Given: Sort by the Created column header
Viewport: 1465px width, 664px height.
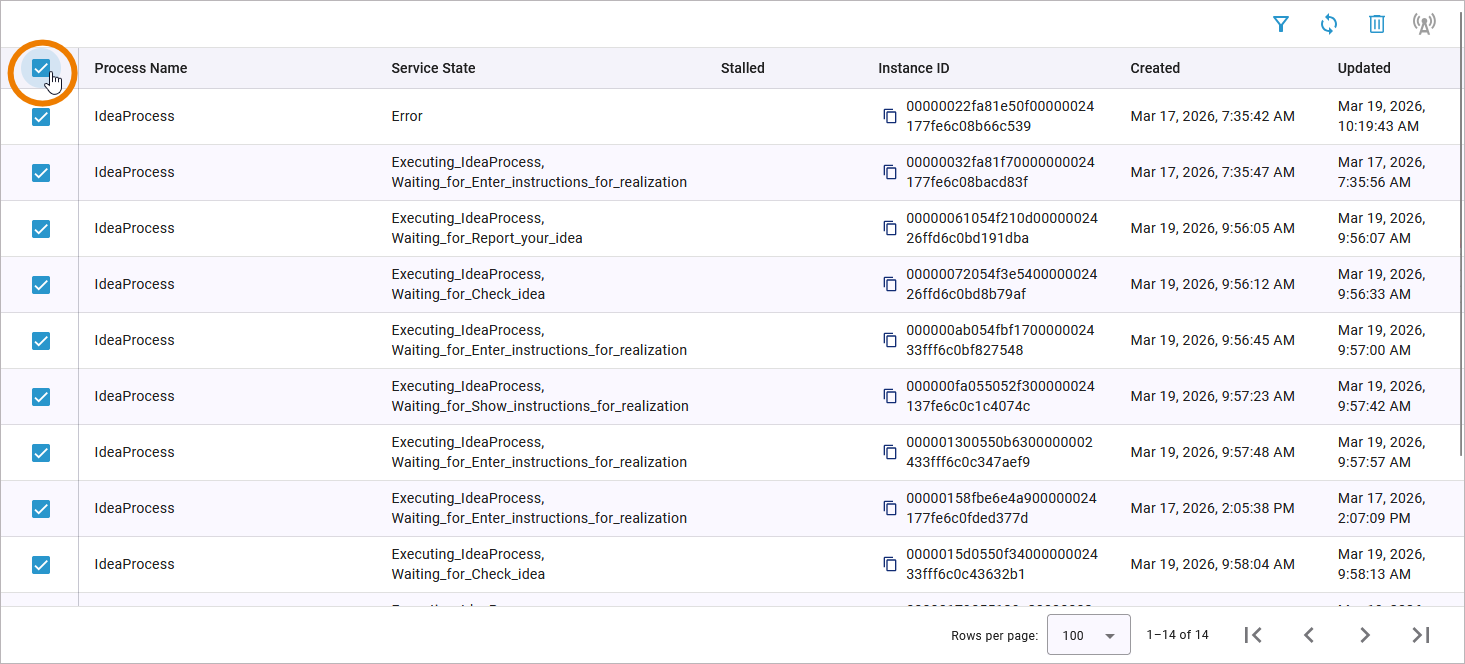Looking at the screenshot, I should tap(1155, 68).
